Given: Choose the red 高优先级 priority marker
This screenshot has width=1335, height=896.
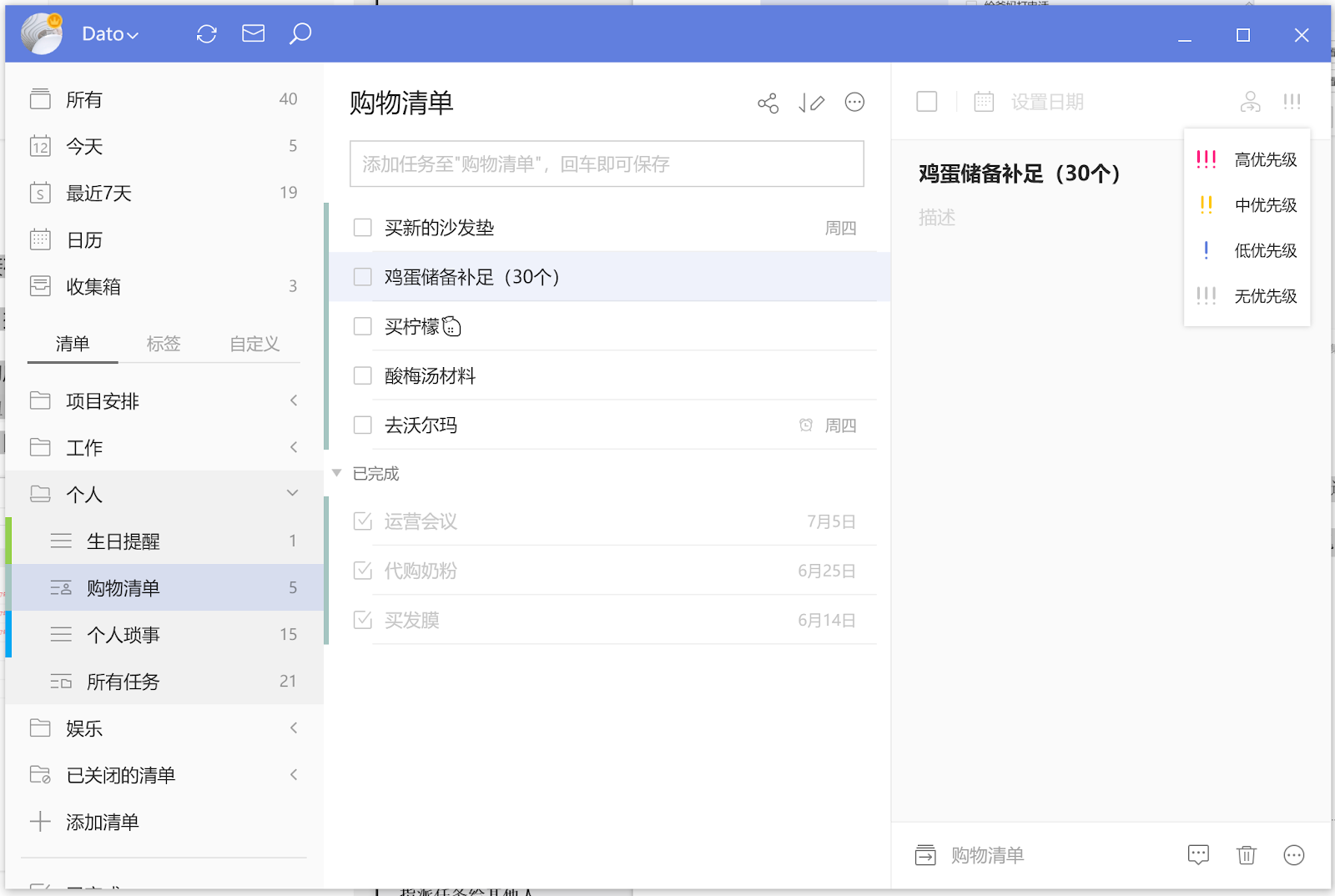Looking at the screenshot, I should (1207, 159).
